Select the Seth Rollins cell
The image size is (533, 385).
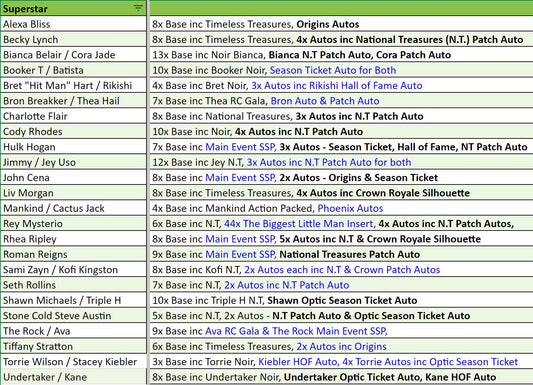click(73, 285)
